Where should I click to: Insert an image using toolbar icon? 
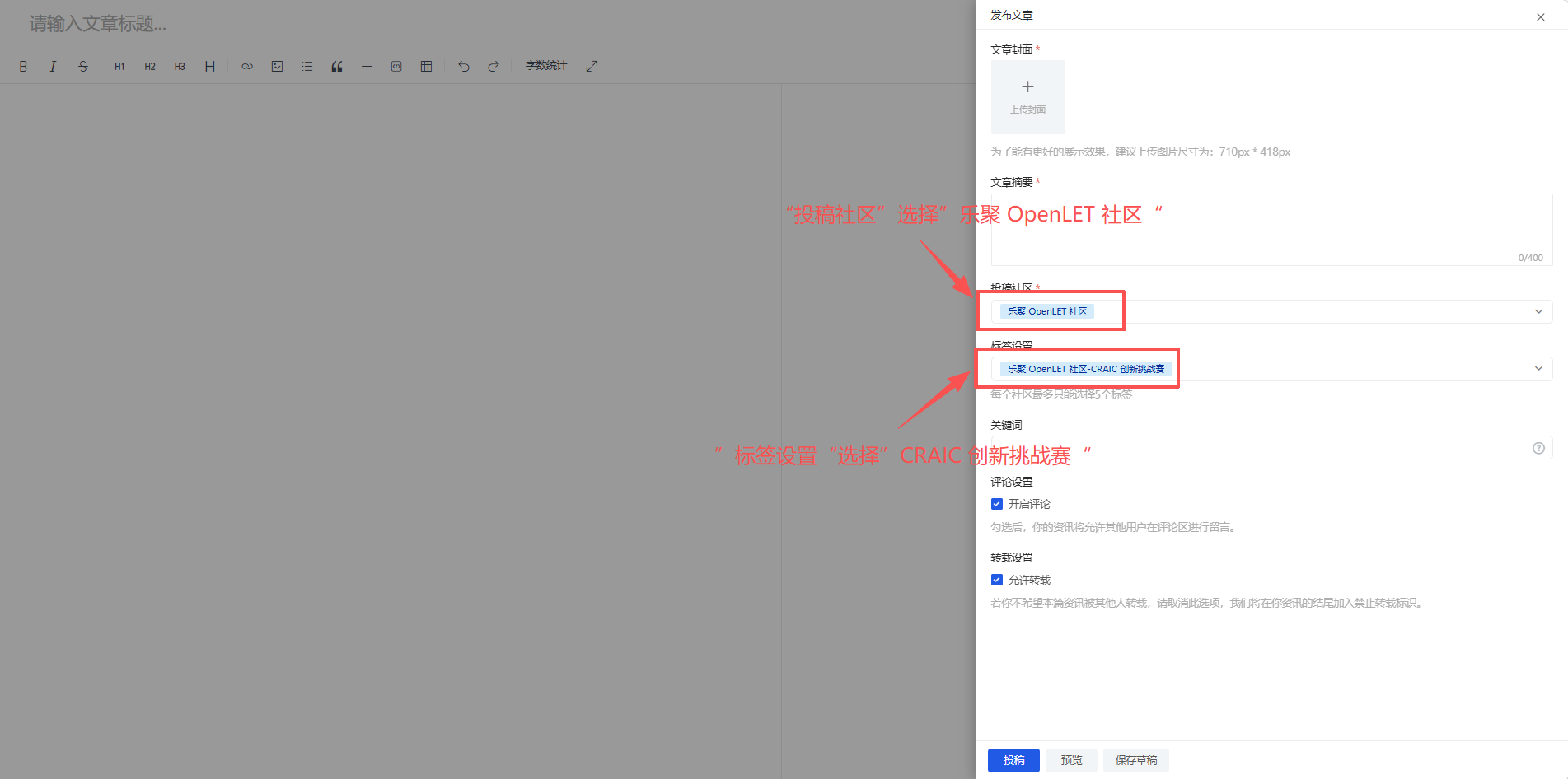(x=277, y=67)
